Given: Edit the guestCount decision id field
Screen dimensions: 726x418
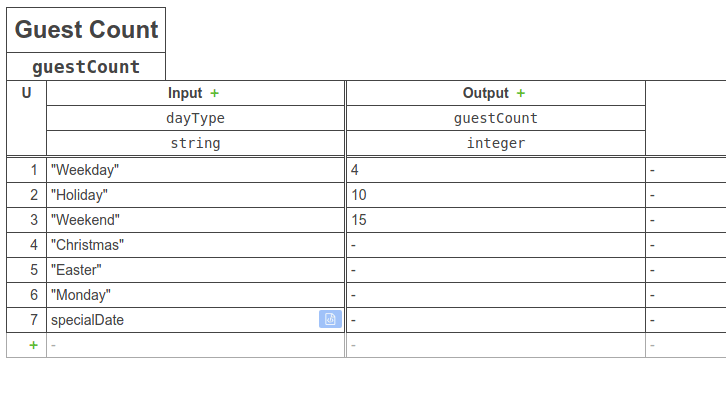Looking at the screenshot, I should pos(86,67).
